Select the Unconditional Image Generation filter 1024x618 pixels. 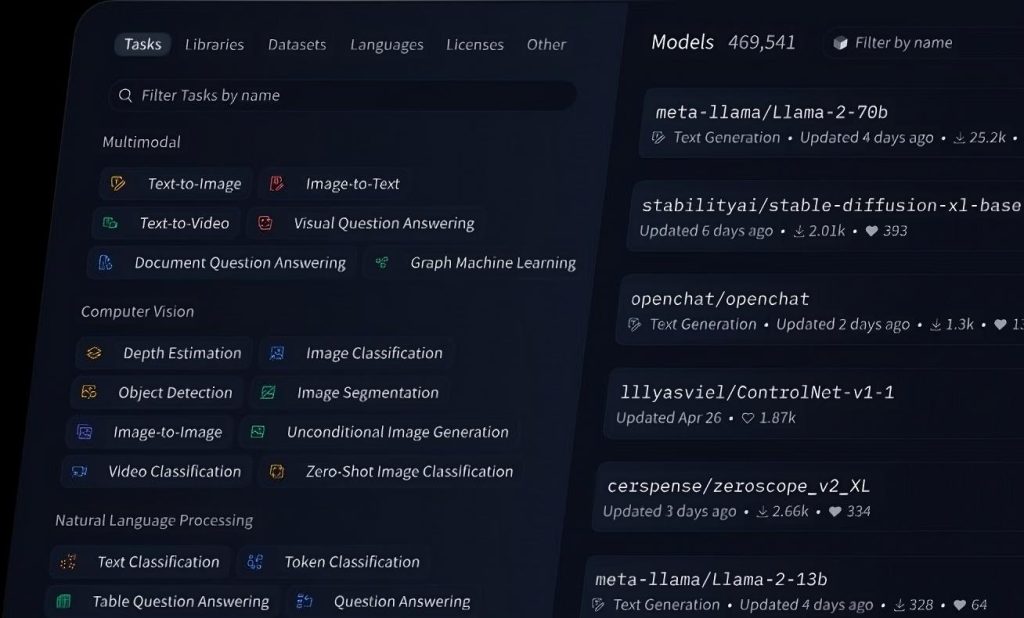pyautogui.click(x=396, y=431)
